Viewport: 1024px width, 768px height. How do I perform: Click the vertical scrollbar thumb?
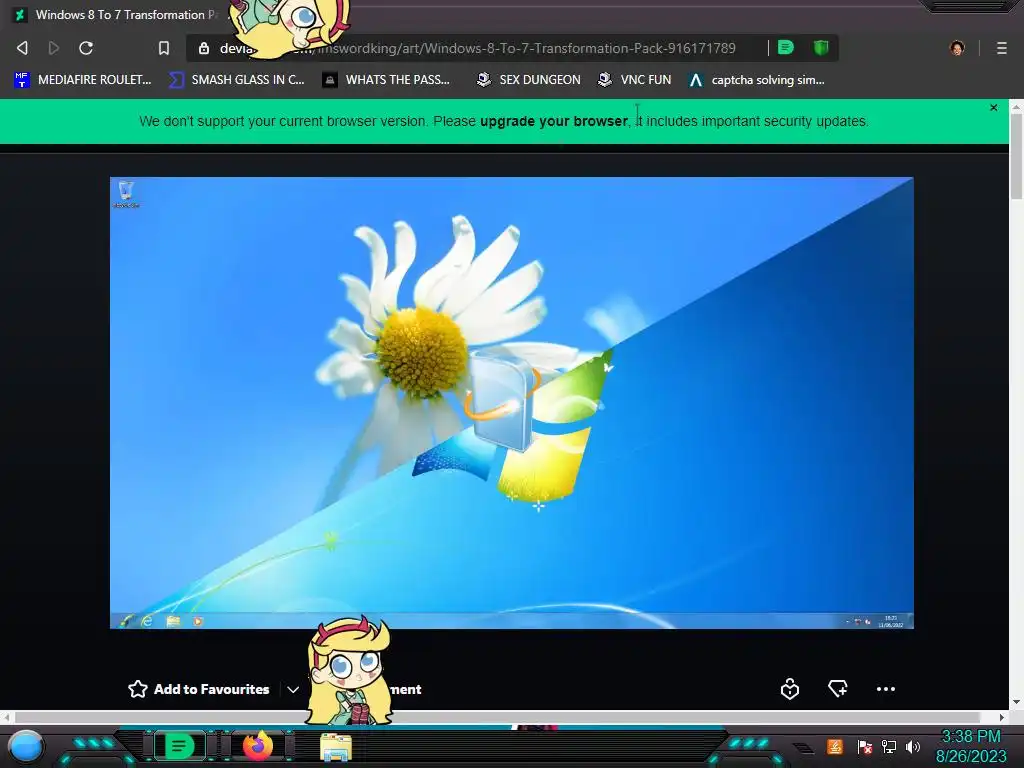pyautogui.click(x=1016, y=156)
